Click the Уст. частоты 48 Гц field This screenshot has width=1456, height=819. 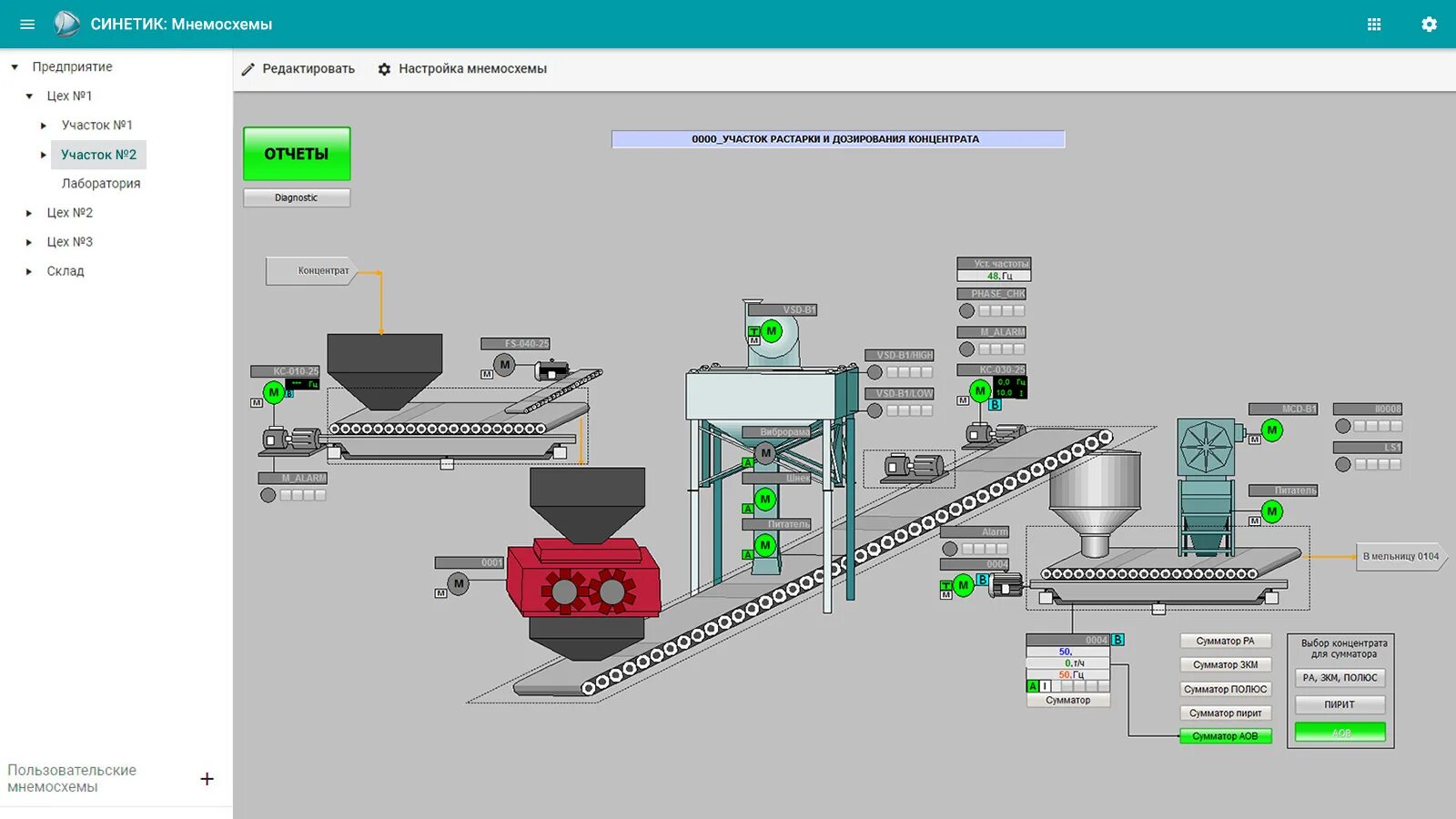[x=994, y=276]
